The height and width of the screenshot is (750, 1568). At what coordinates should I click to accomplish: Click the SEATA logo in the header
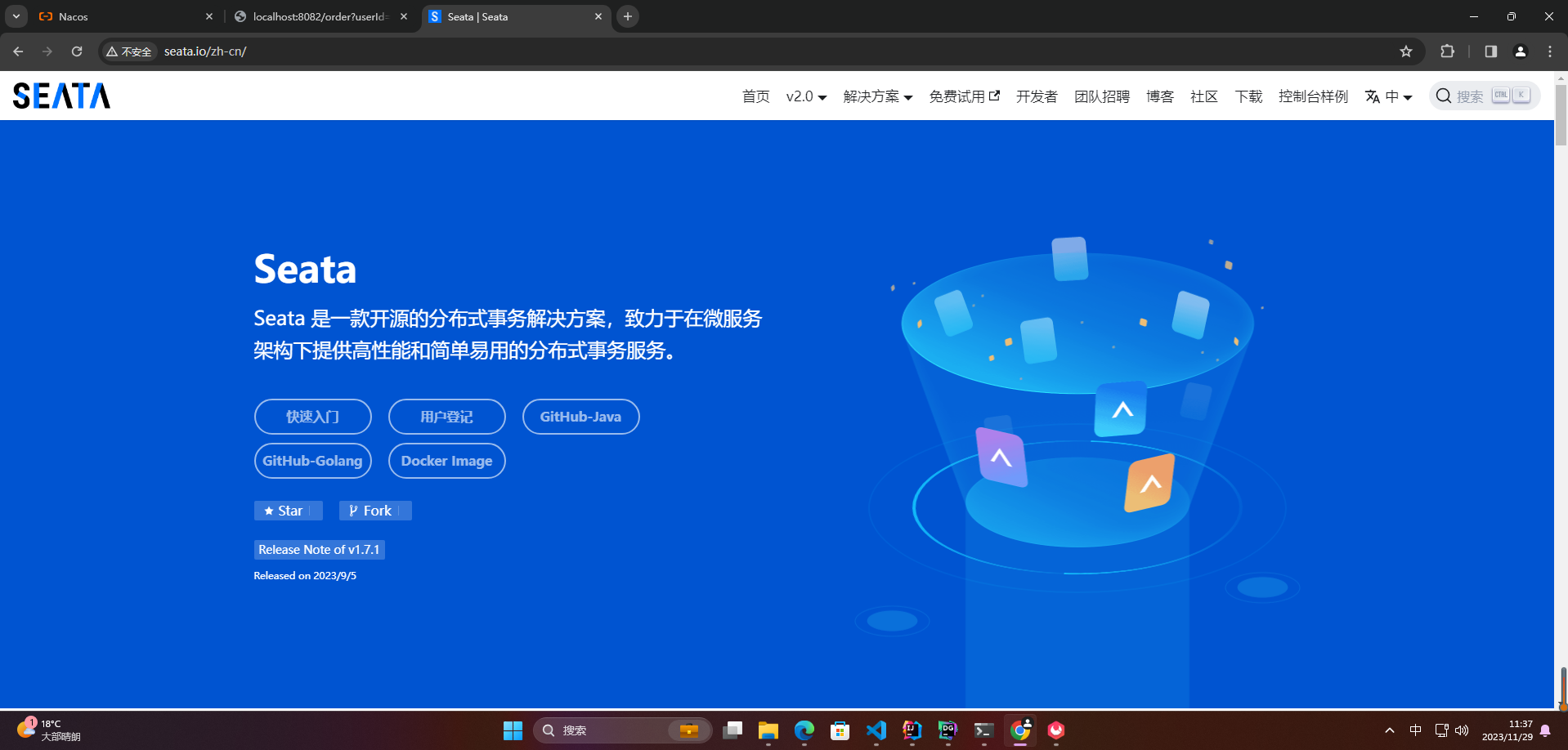pos(61,96)
